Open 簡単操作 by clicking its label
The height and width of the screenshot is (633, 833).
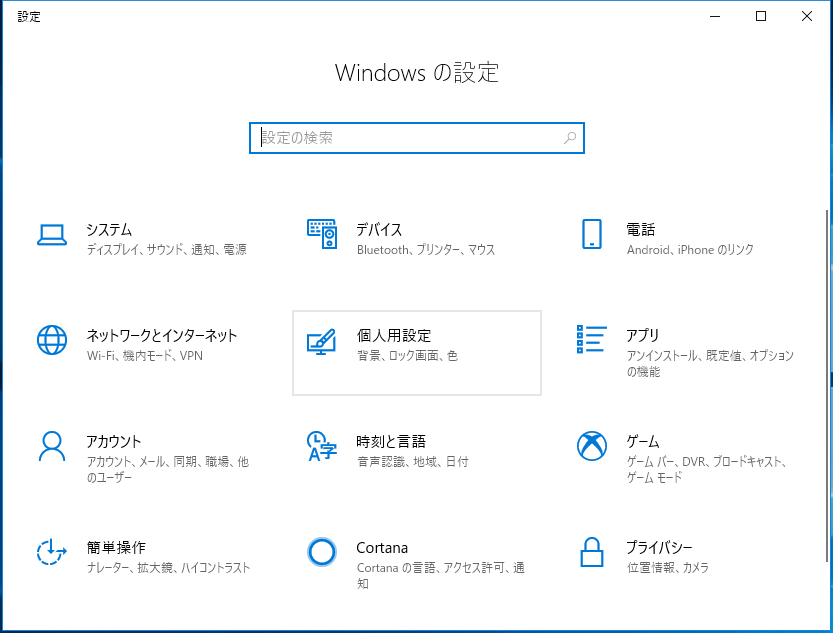[x=117, y=547]
